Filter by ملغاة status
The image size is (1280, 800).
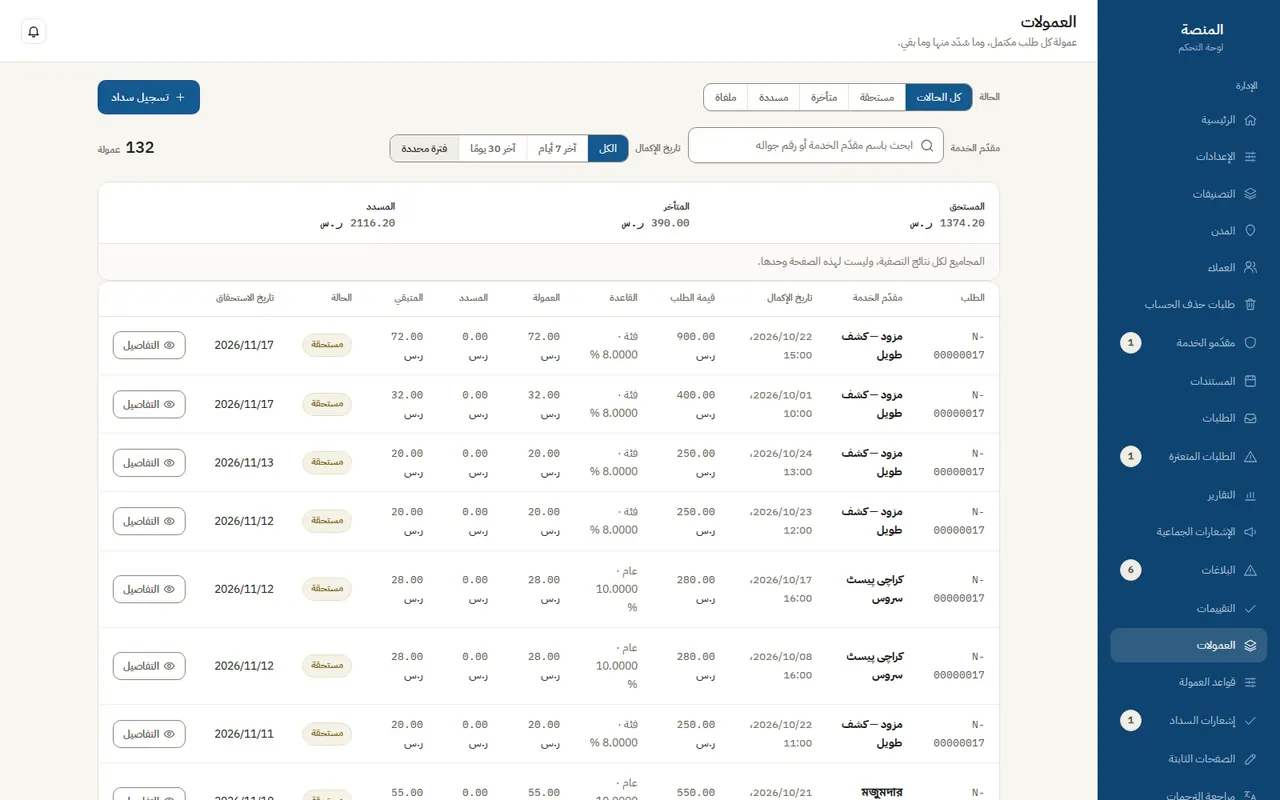(x=726, y=97)
